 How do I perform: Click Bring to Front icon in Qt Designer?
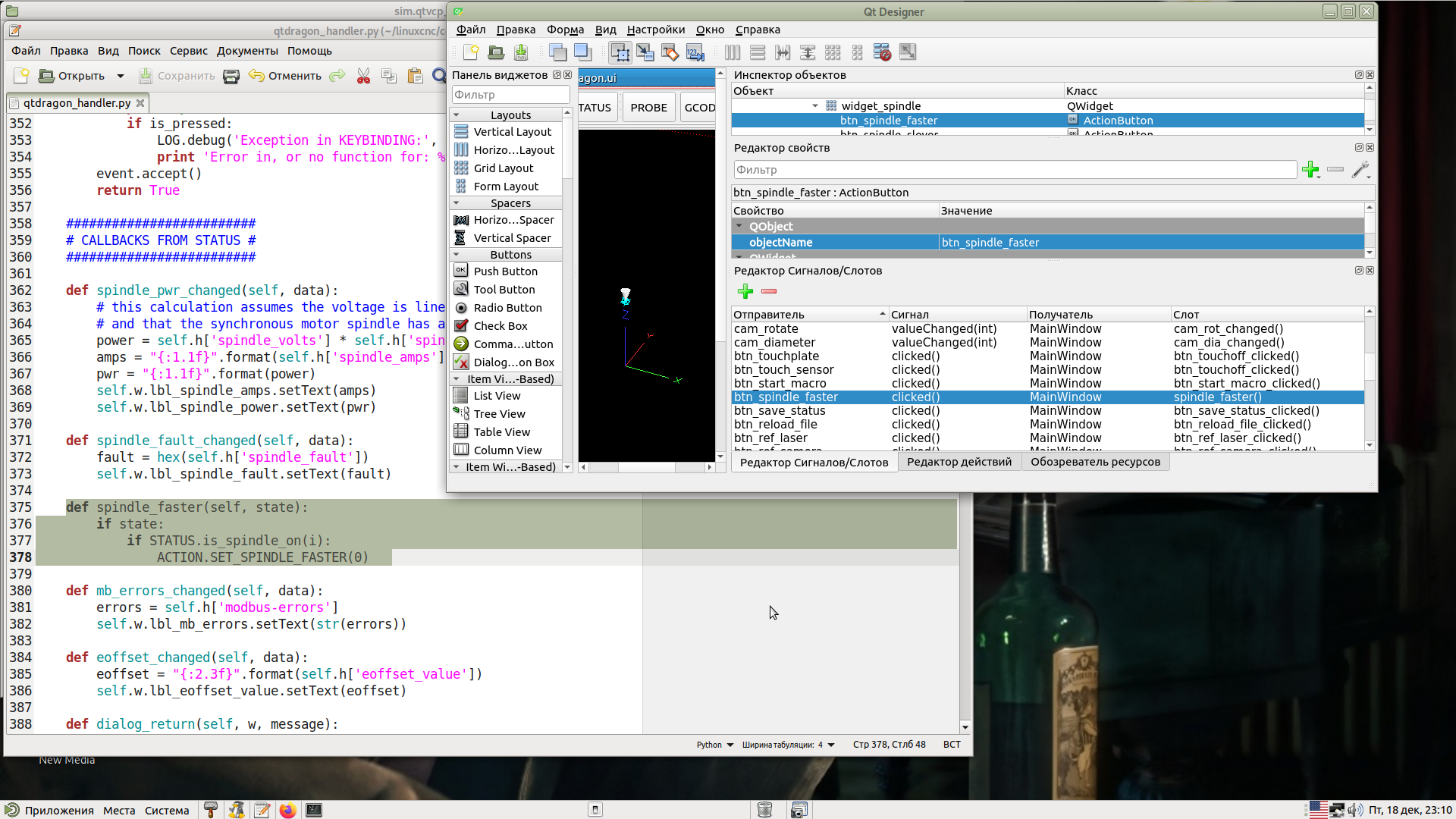582,52
